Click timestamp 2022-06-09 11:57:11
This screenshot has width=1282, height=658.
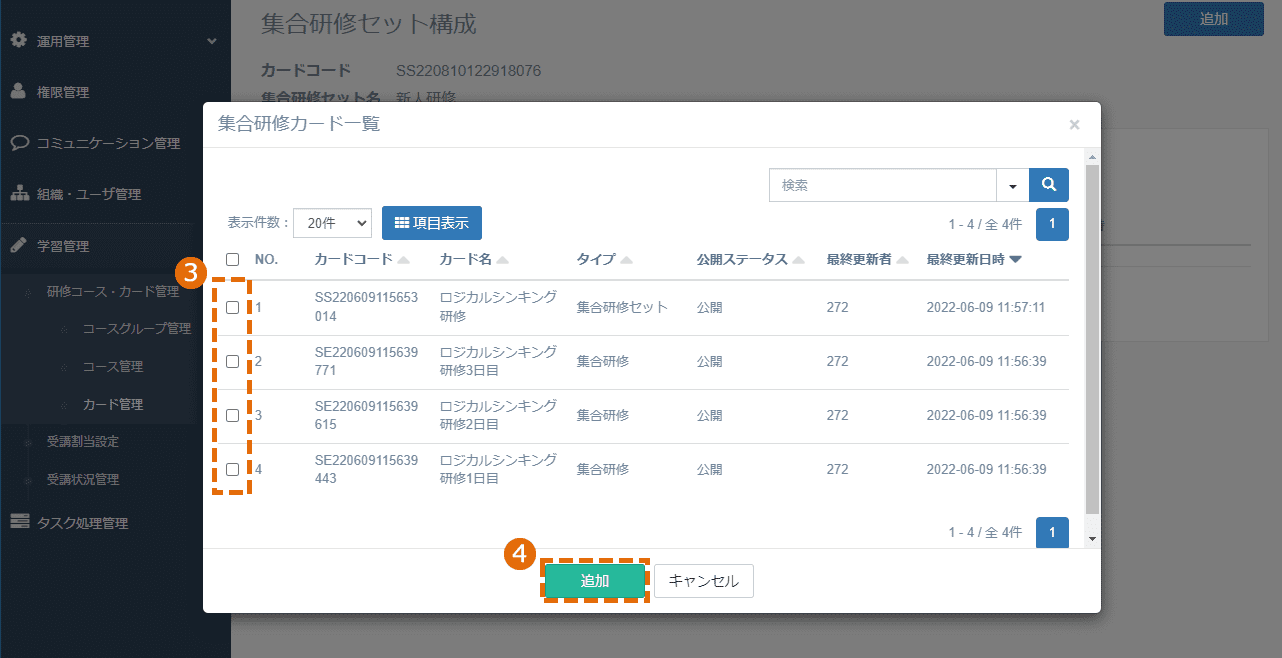tap(986, 307)
